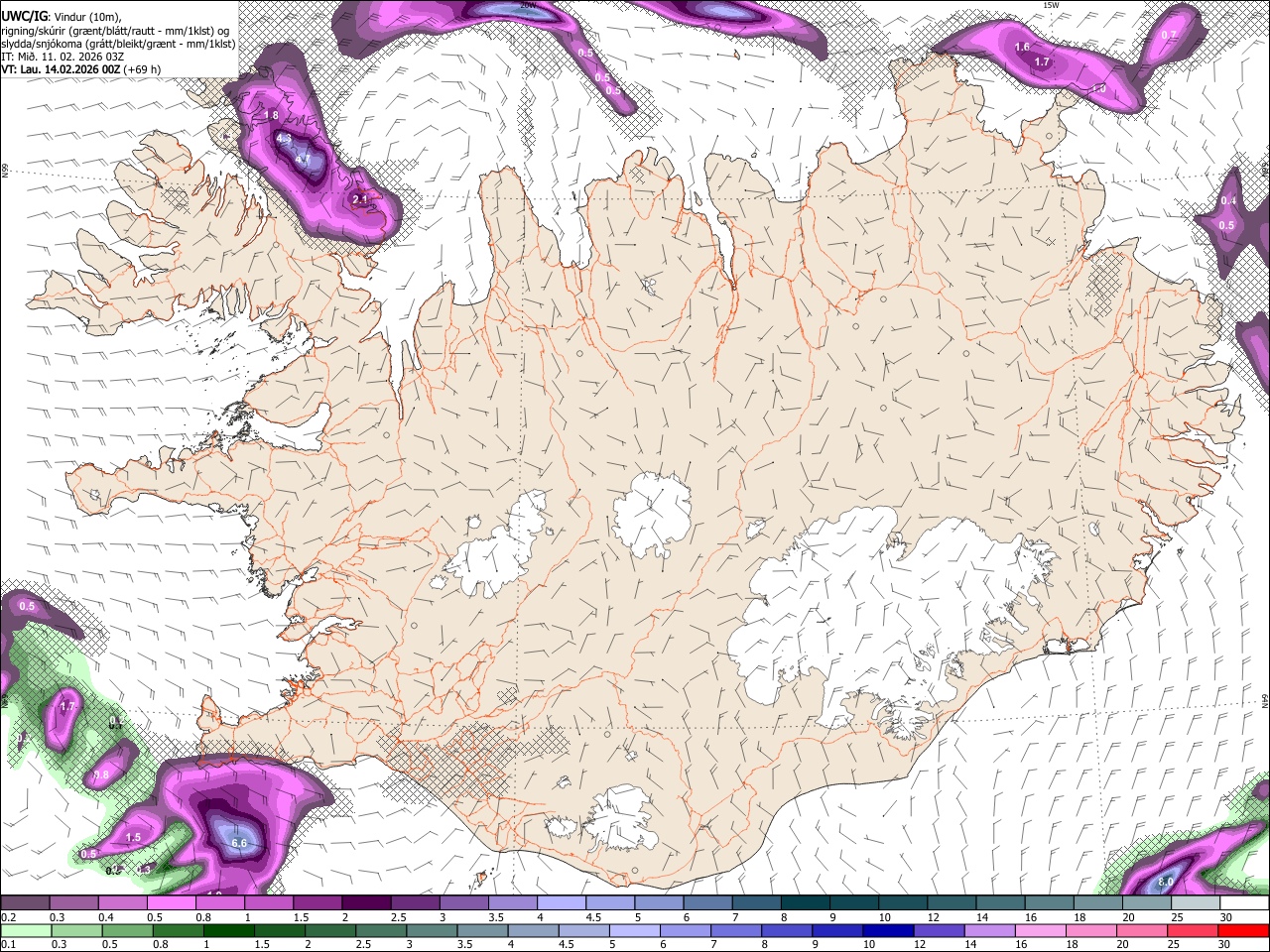Click the 0.7 precipitation value on the map
The image size is (1270, 952).
1169,35
